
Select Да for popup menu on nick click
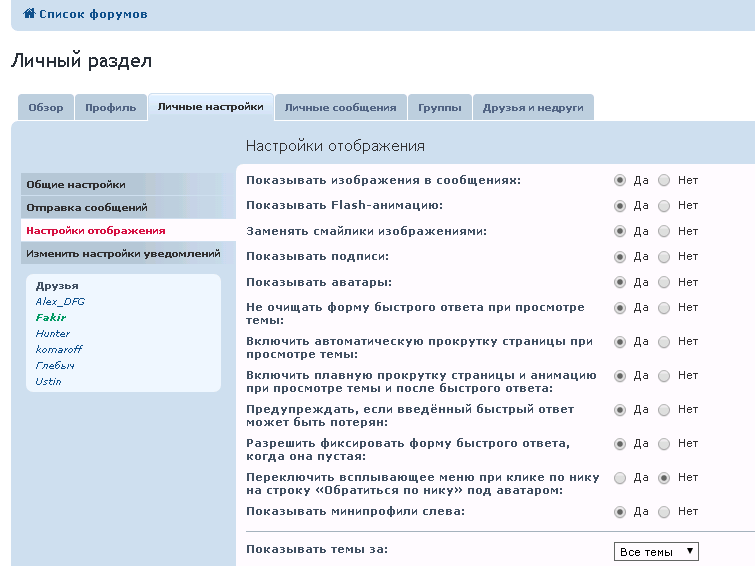coord(620,478)
